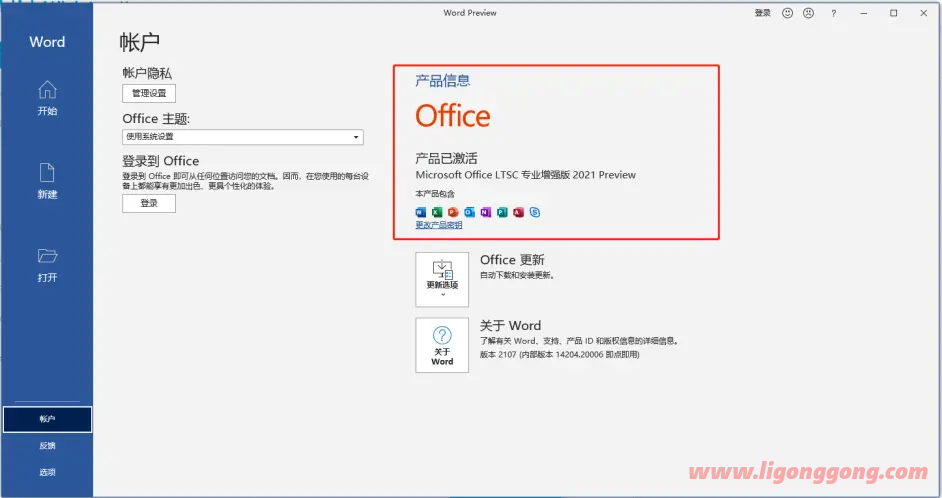This screenshot has width=942, height=498.
Task: Click the 产品已激活 text
Action: (446, 159)
